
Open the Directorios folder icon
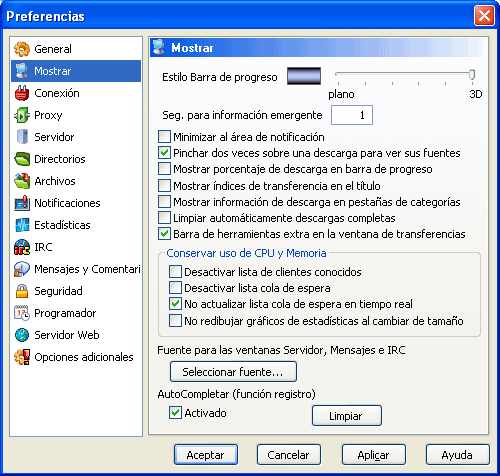(22, 159)
